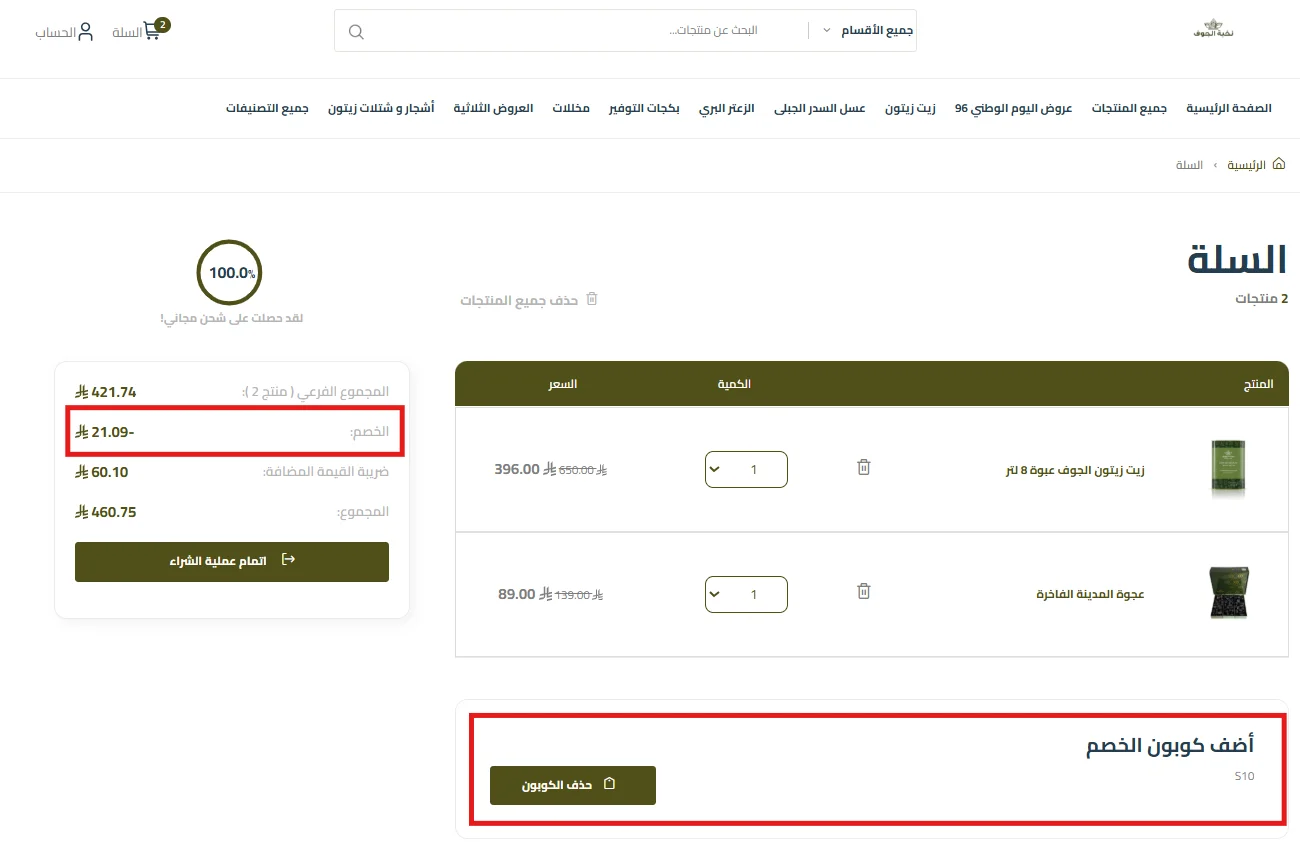This screenshot has width=1300, height=842.
Task: Open جميع المنتجات menu item
Action: pyautogui.click(x=1129, y=108)
